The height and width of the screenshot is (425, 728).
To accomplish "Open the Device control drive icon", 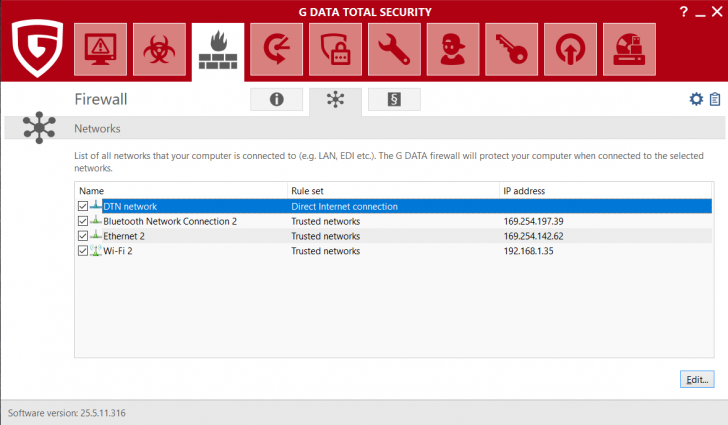I will [x=629, y=49].
